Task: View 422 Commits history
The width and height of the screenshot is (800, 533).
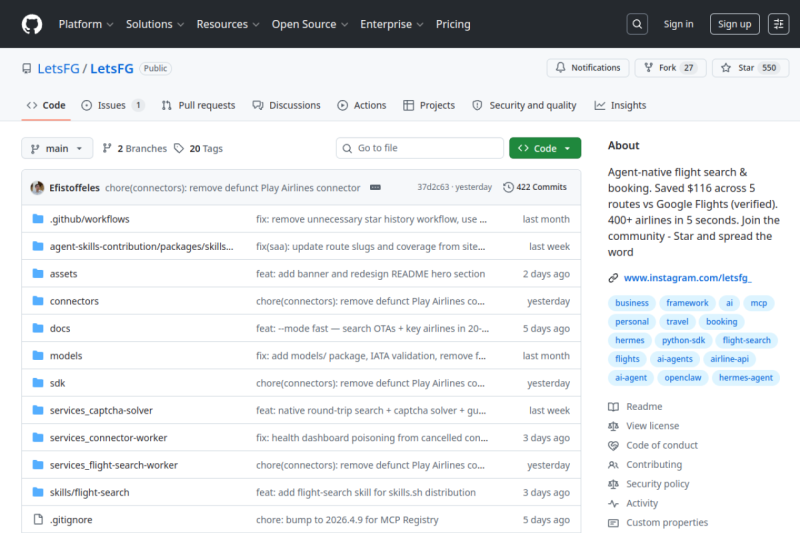Action: (535, 187)
